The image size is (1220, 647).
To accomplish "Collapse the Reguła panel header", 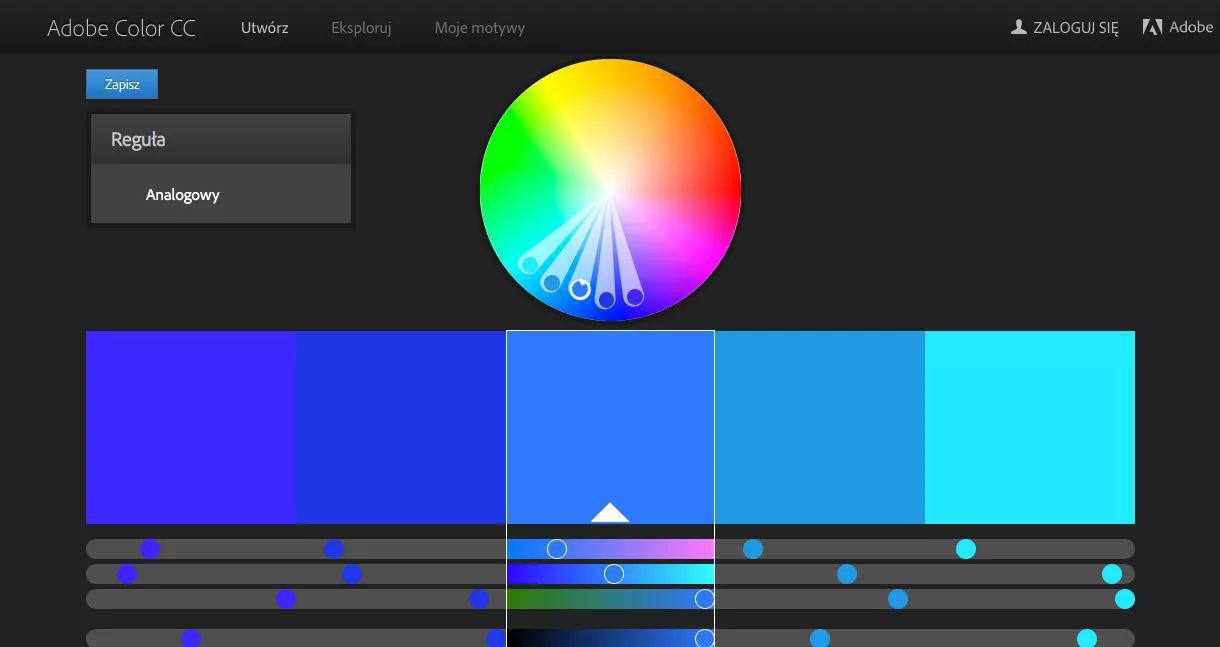I will (221, 139).
